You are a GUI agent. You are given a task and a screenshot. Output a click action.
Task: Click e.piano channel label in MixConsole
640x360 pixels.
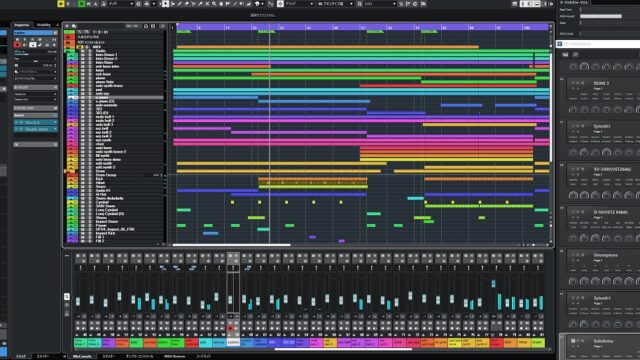pyautogui.click(x=233, y=342)
